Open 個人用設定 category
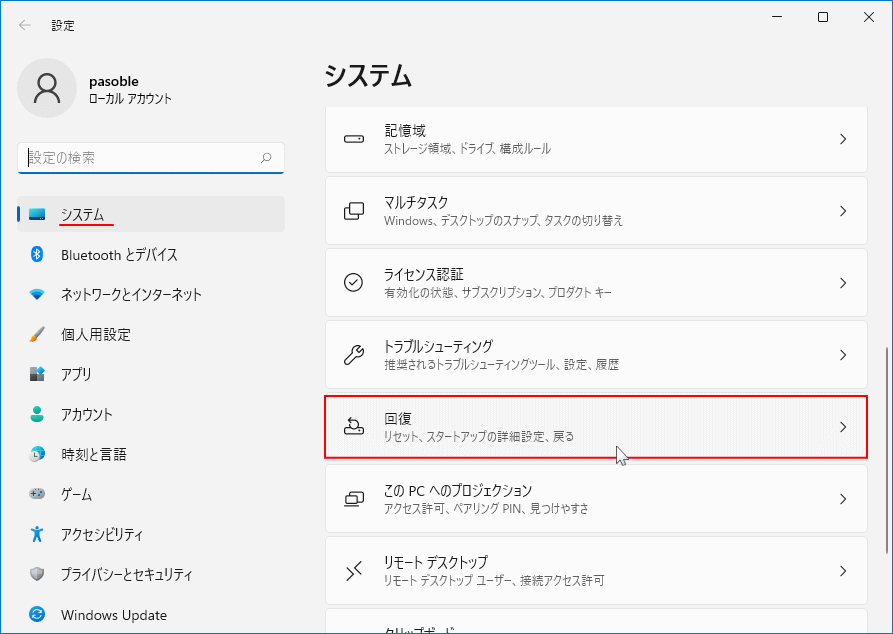 151,334
